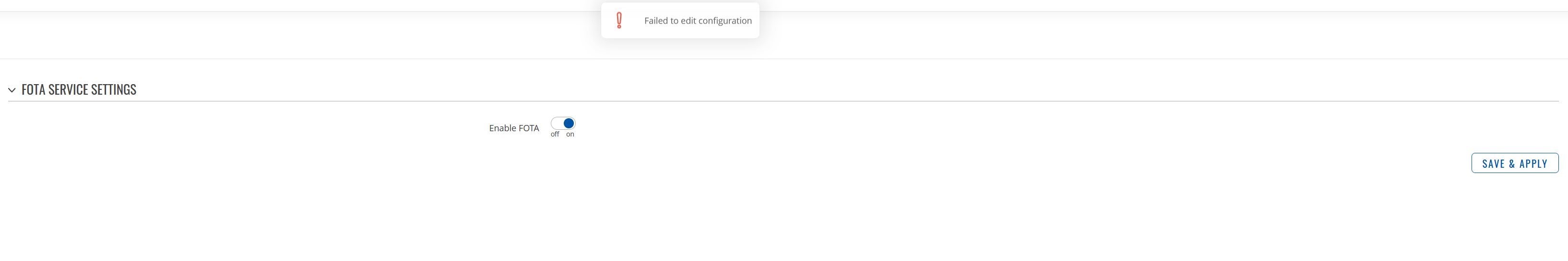Viewport: 1568px width, 261px height.
Task: Click the FOTA SERVICE SETTINGS heading
Action: pyautogui.click(x=79, y=89)
